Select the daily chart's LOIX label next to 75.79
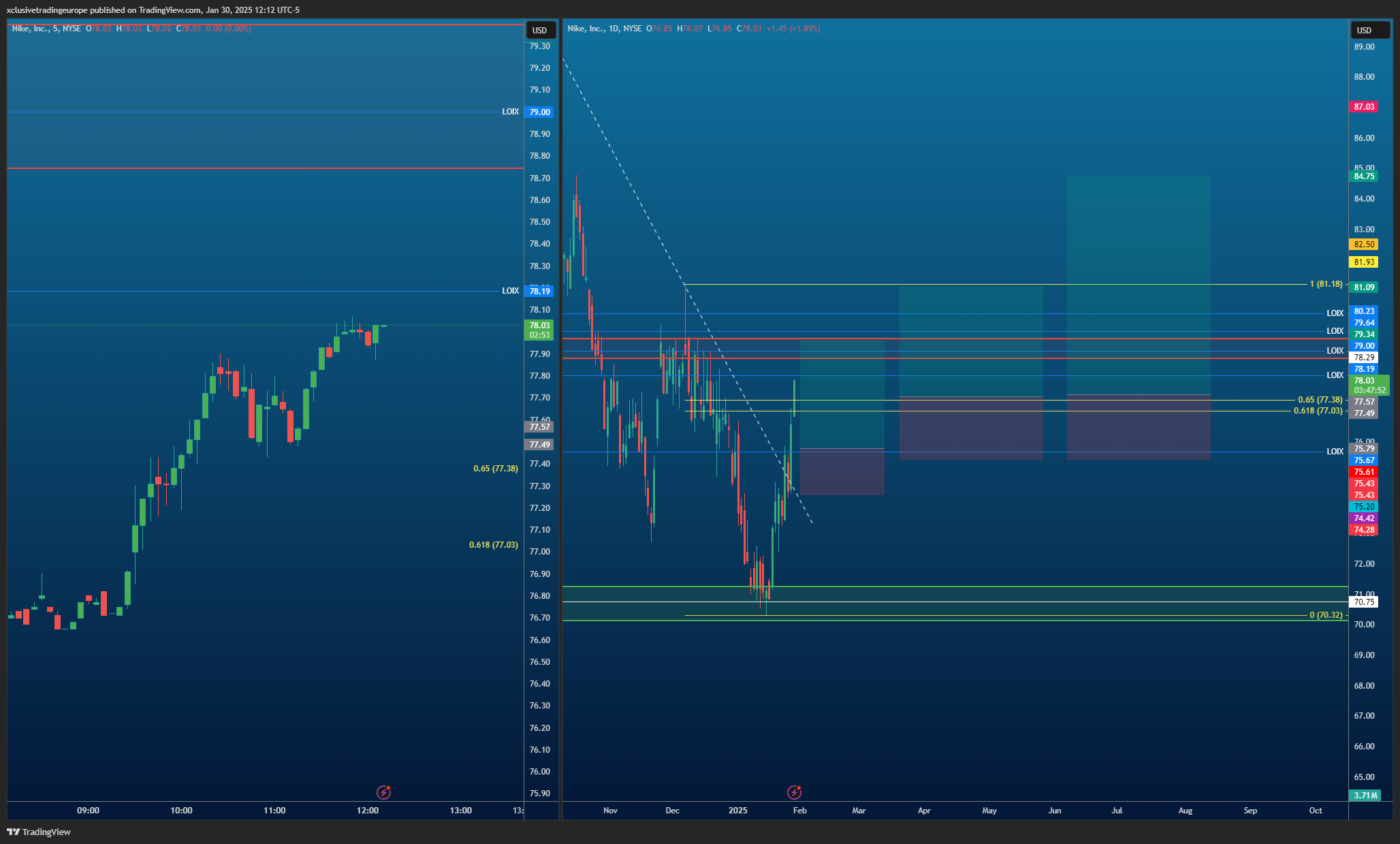The image size is (1400, 844). (1335, 452)
